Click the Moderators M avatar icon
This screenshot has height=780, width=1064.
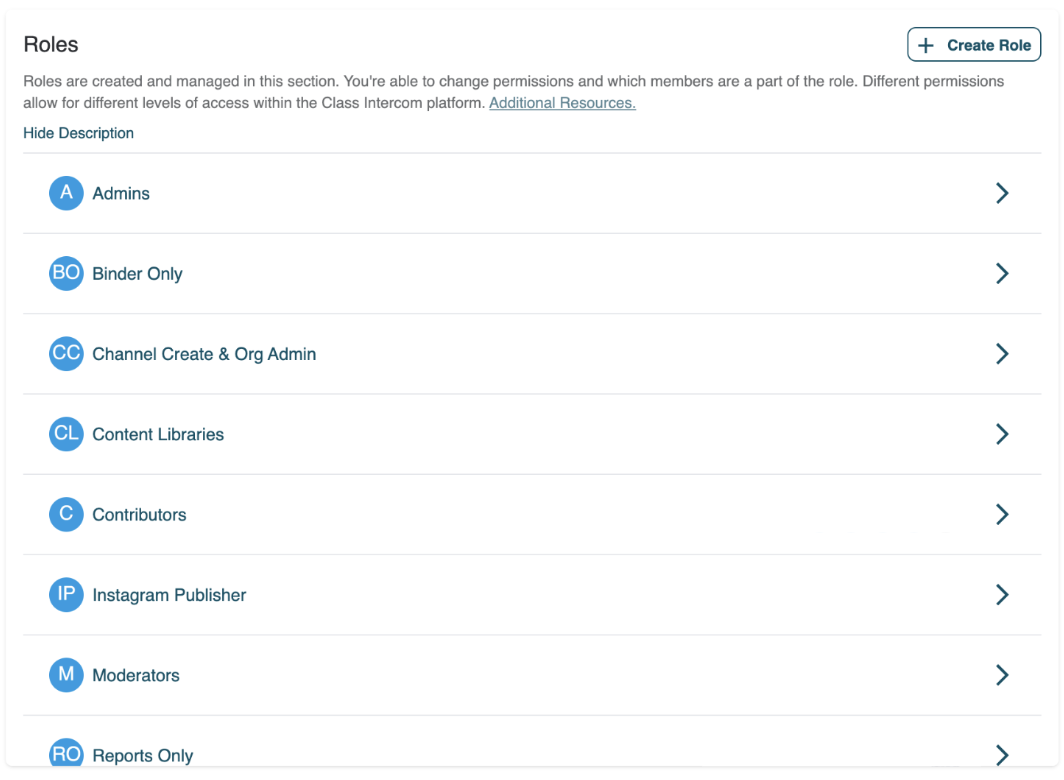click(66, 675)
